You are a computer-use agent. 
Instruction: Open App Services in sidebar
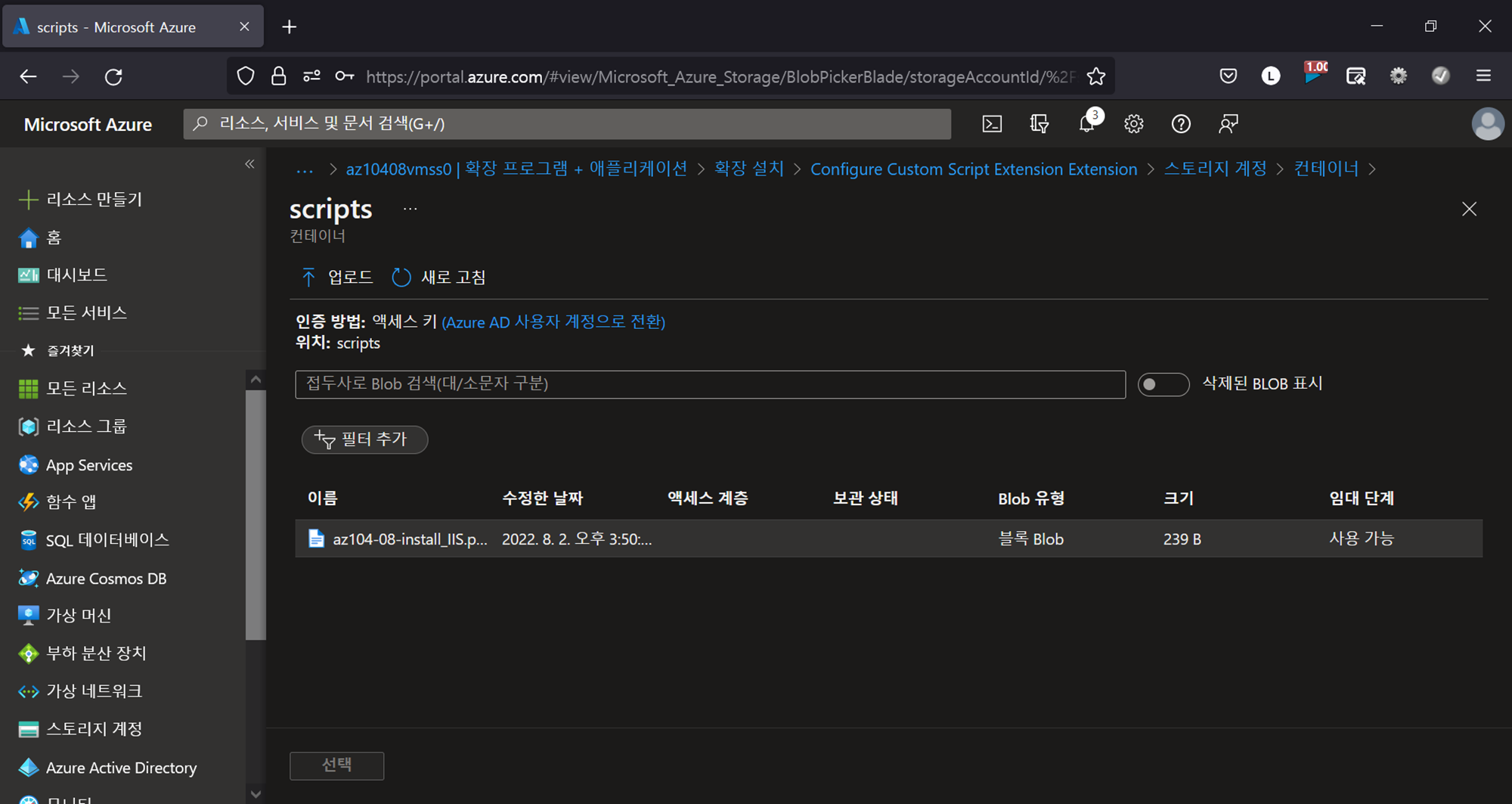(x=76, y=464)
